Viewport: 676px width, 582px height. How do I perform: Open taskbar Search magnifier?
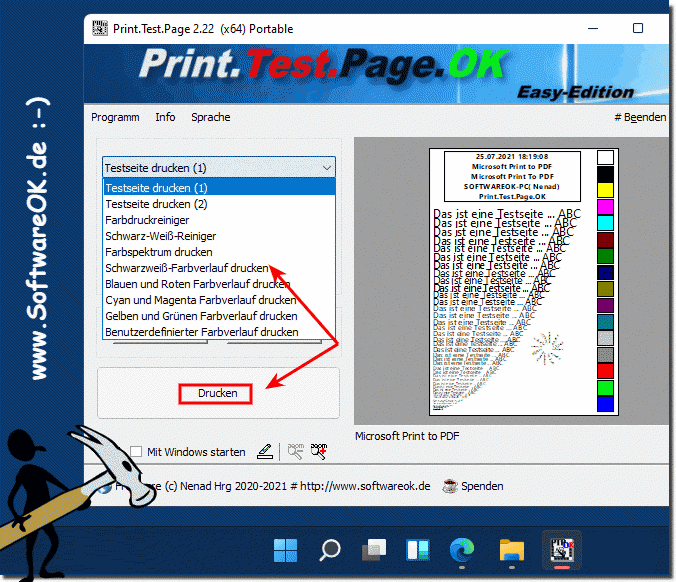tap(330, 551)
